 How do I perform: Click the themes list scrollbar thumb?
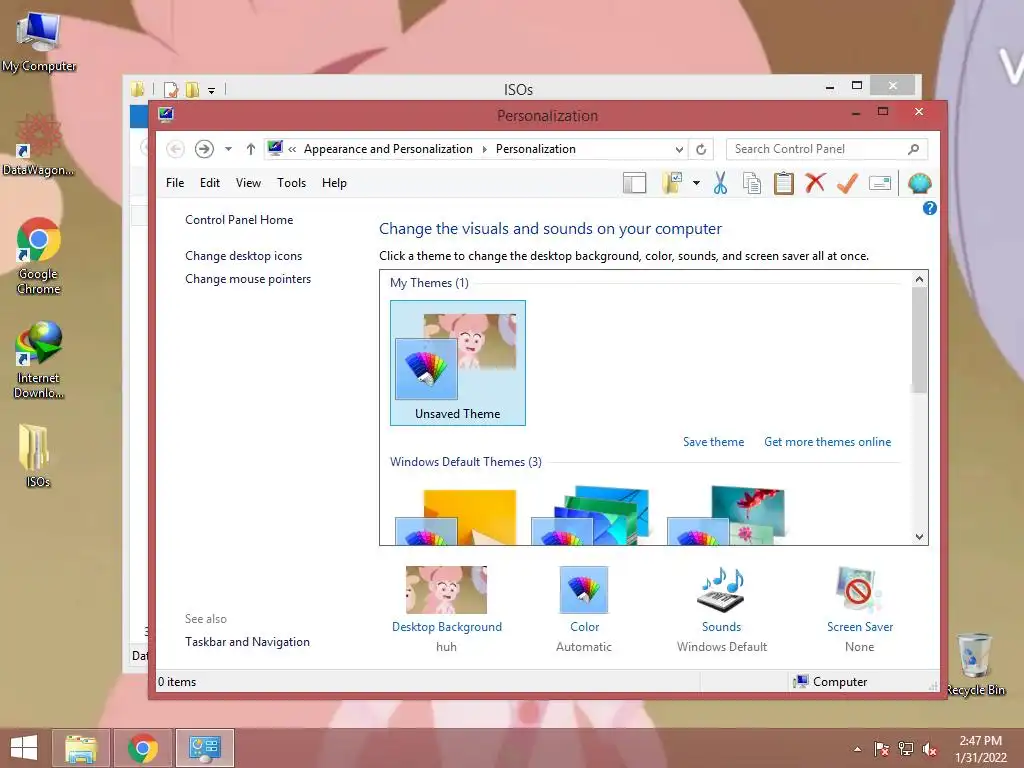coord(920,340)
